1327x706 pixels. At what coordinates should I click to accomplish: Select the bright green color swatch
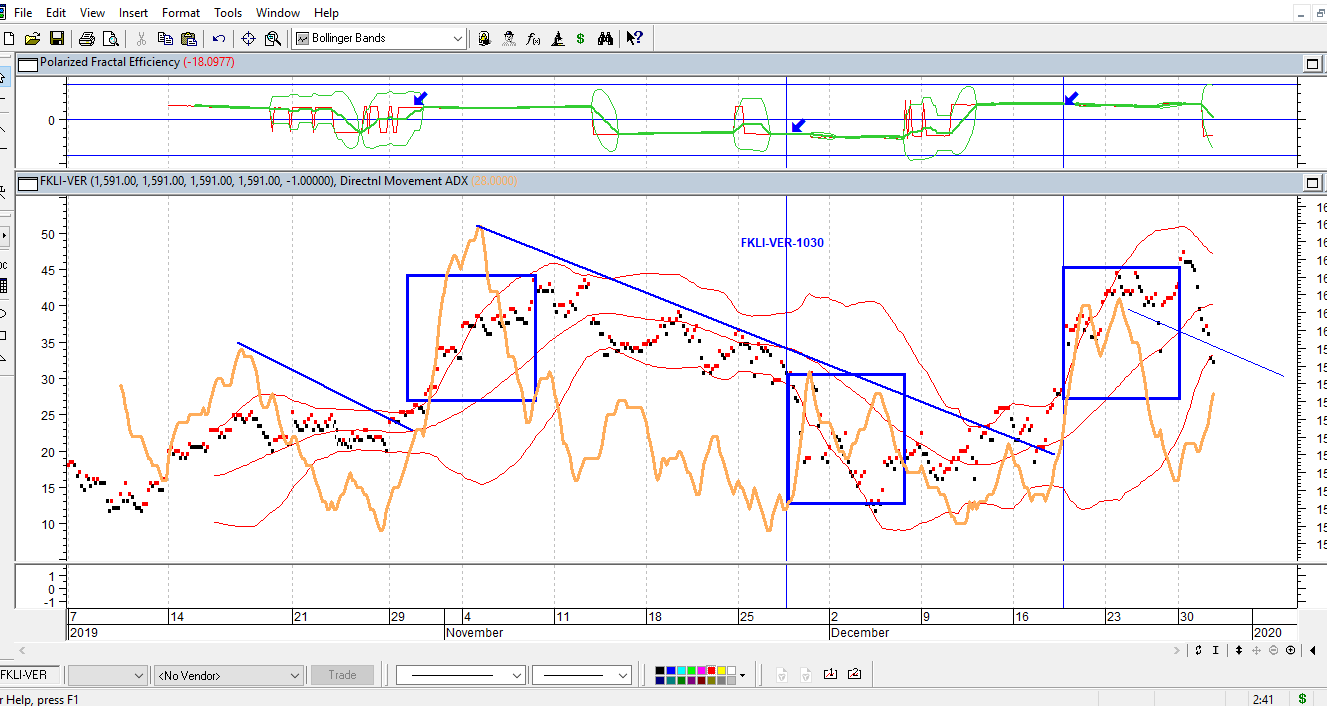(690, 670)
